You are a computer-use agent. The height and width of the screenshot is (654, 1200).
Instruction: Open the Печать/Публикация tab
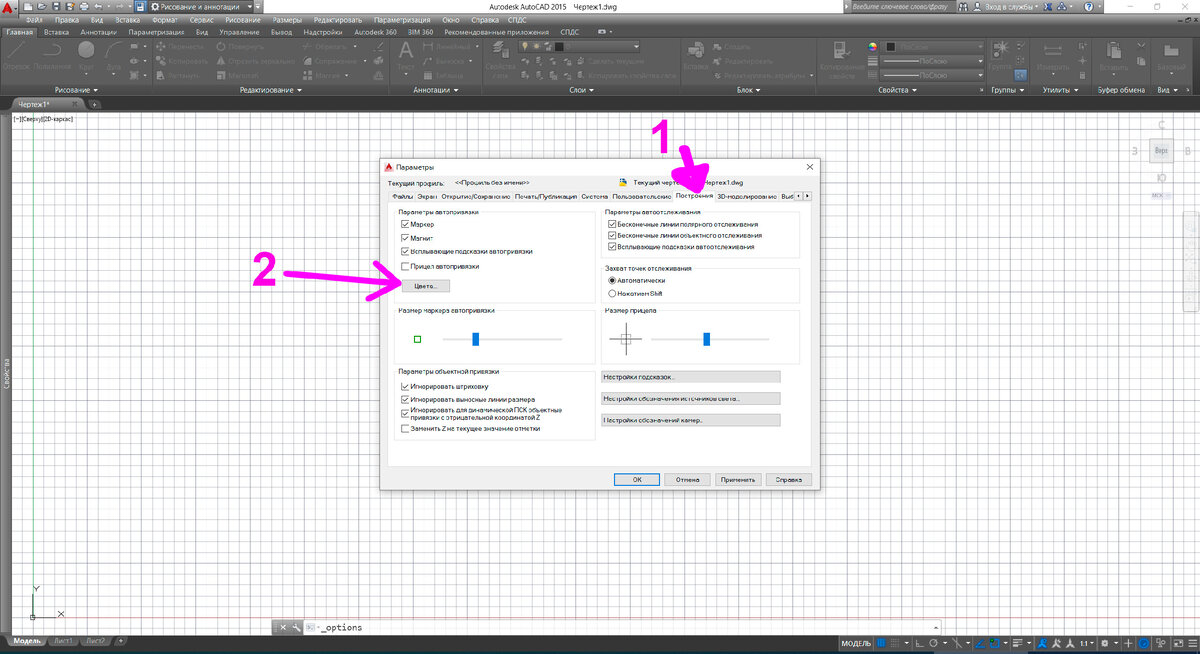tap(546, 196)
